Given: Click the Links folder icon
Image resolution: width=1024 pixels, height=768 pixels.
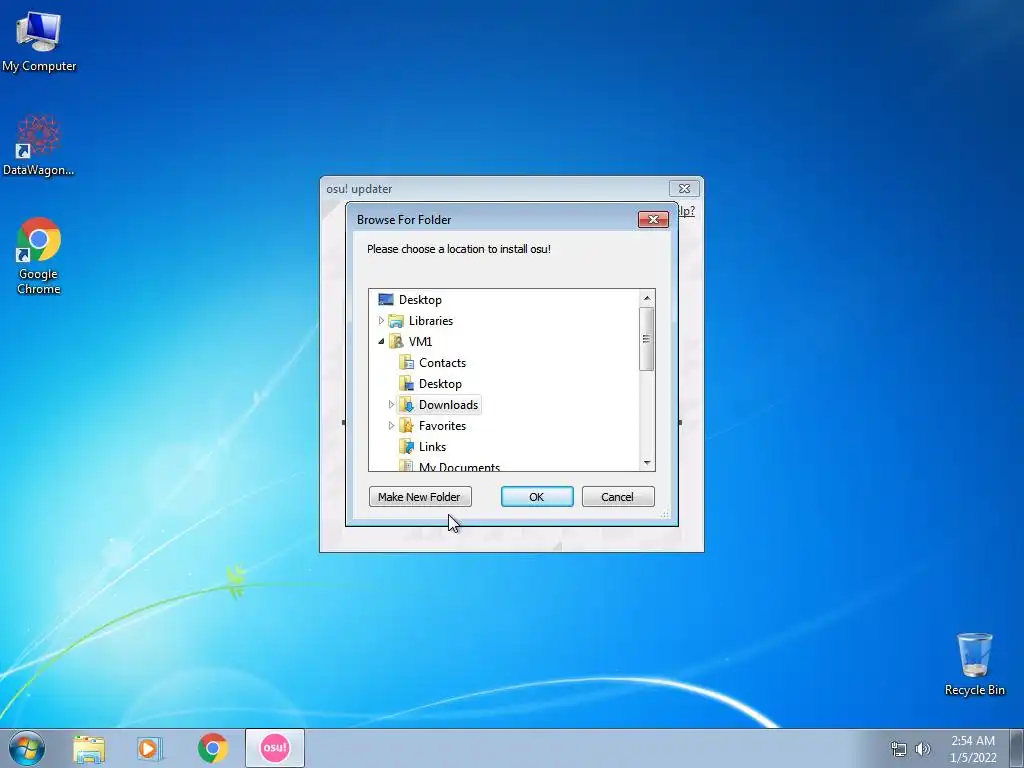Looking at the screenshot, I should click(406, 447).
